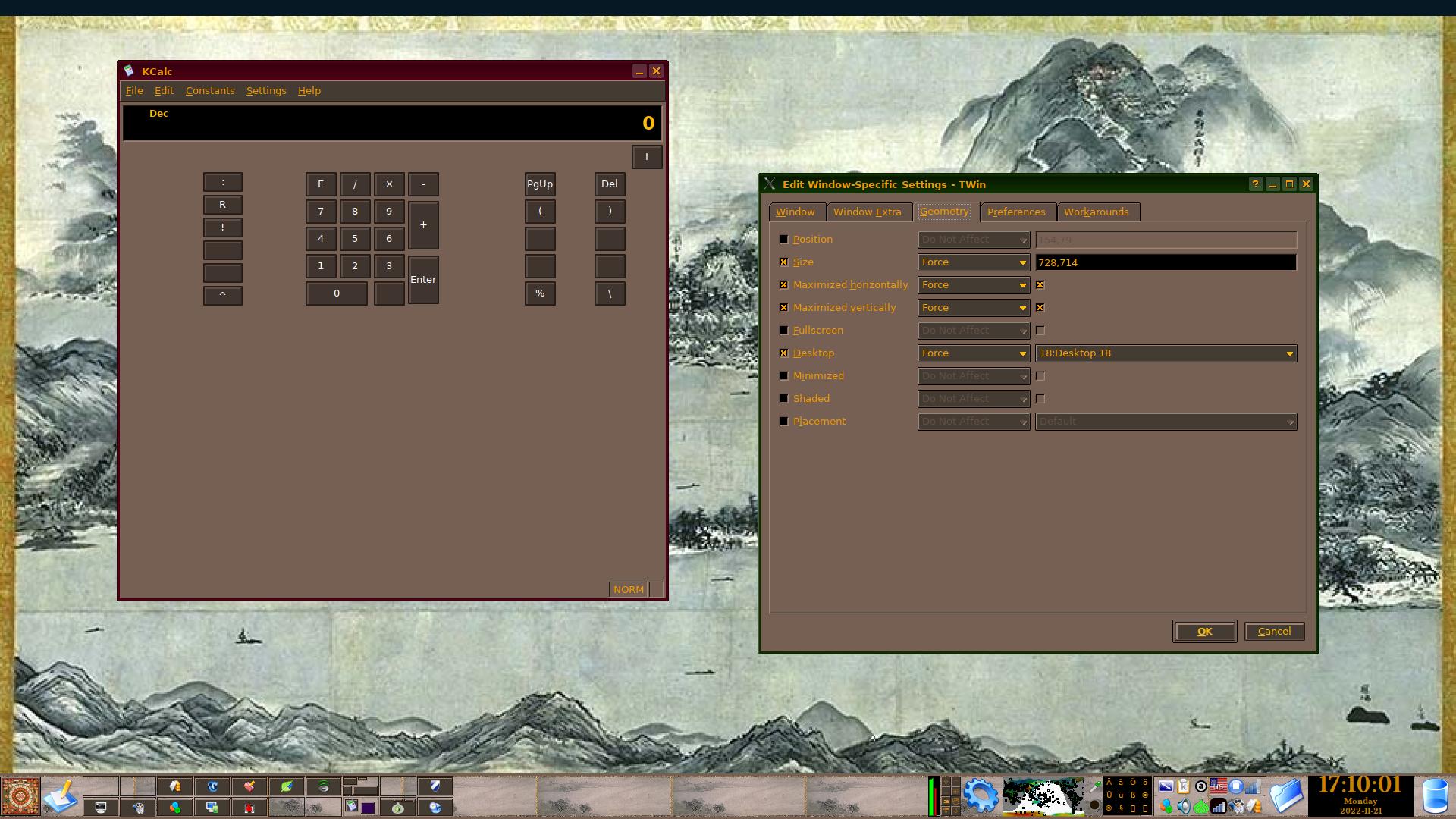The width and height of the screenshot is (1456, 819).
Task: Insert the ß character from the character applet
Action: (x=1133, y=795)
